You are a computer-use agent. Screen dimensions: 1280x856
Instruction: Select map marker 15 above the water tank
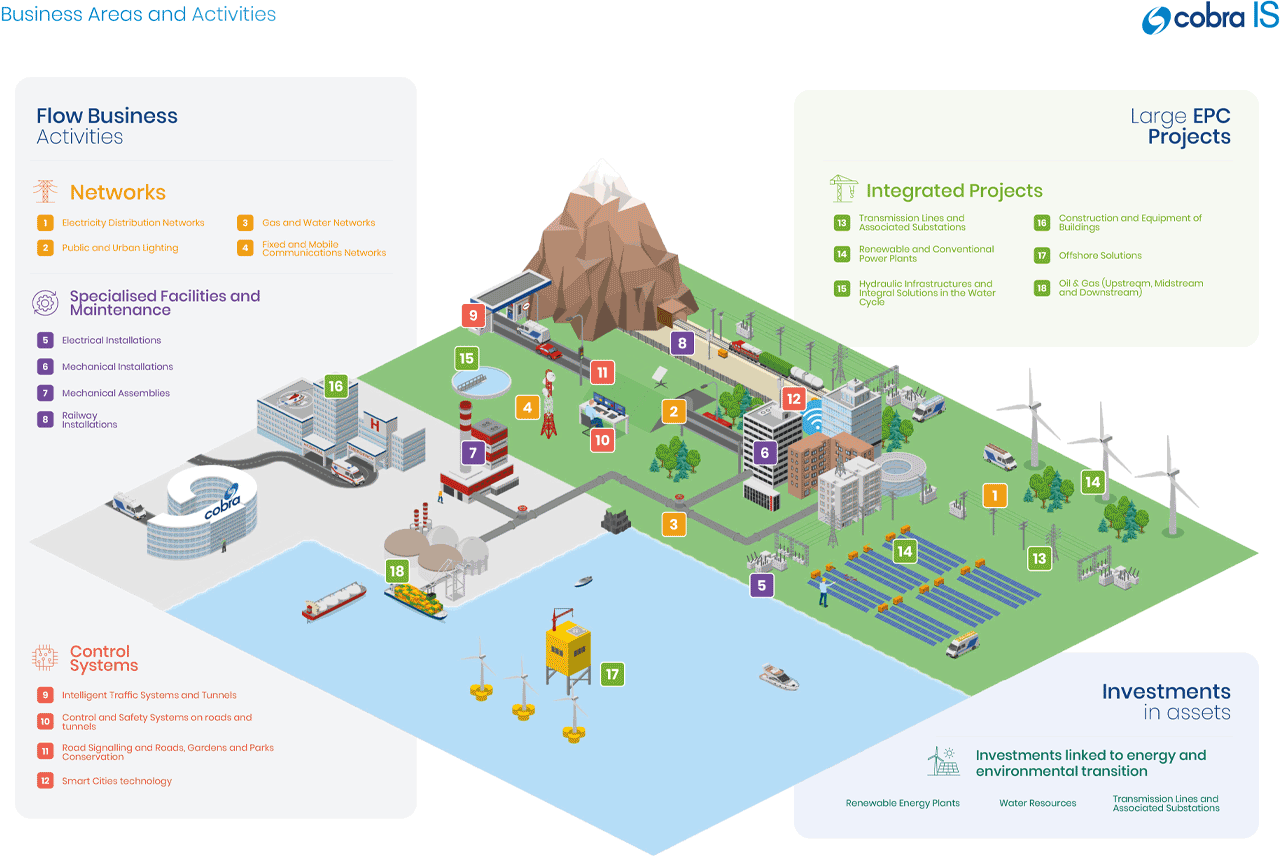click(x=466, y=358)
